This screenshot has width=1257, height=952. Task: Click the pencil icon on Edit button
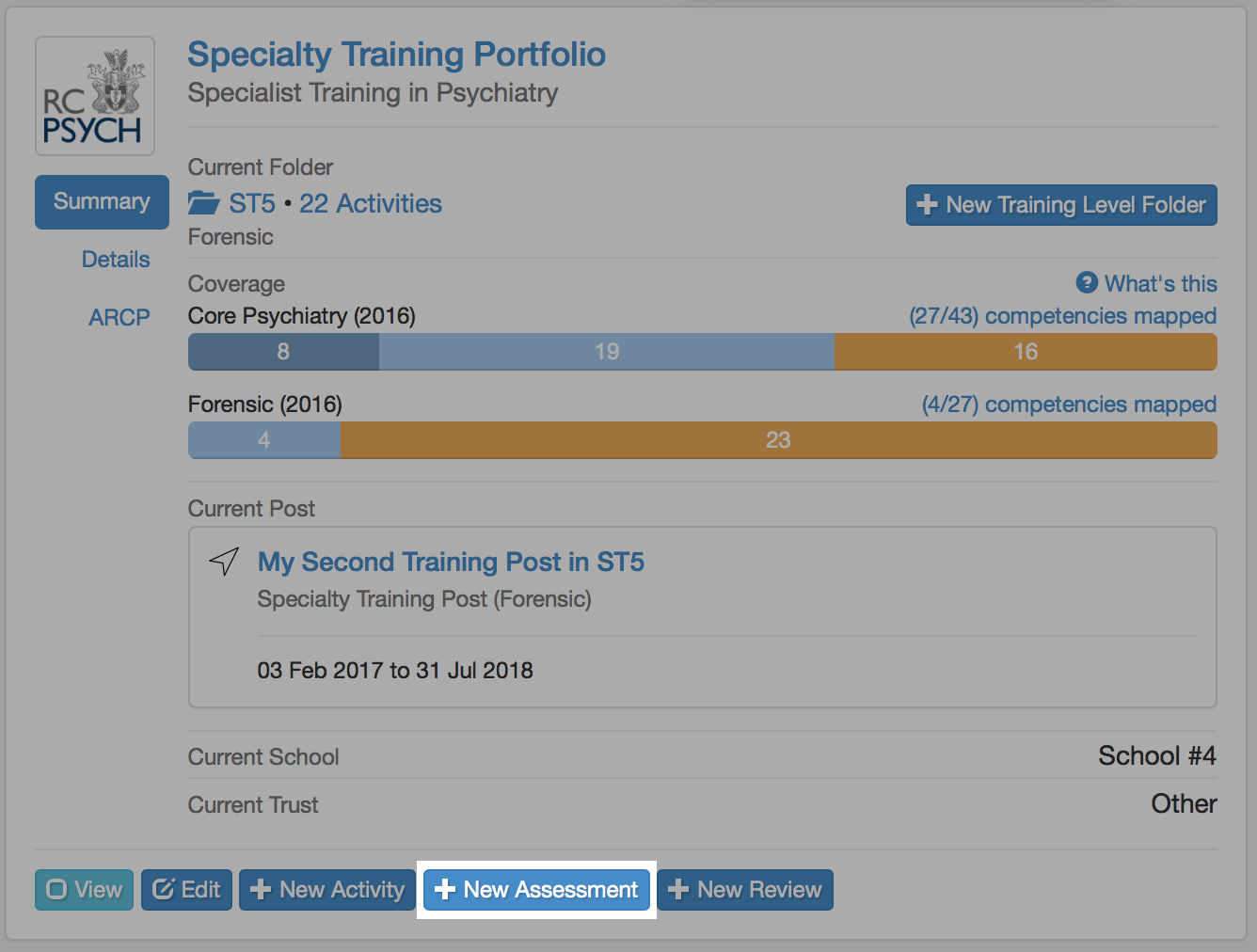164,890
